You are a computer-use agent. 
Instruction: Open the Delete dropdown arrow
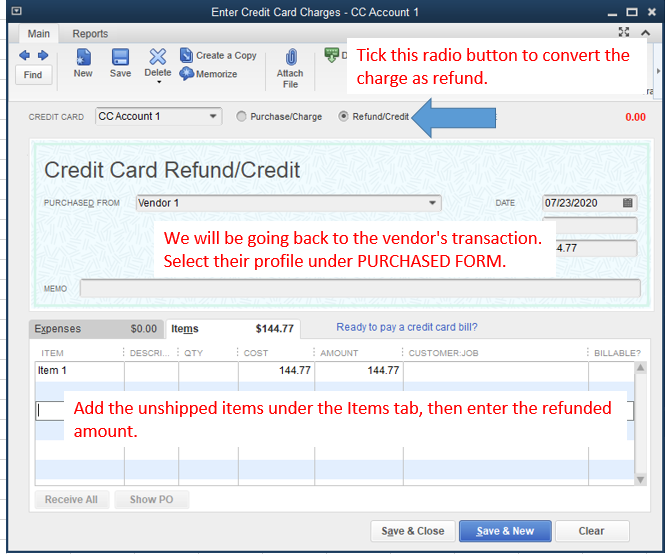pyautogui.click(x=159, y=82)
